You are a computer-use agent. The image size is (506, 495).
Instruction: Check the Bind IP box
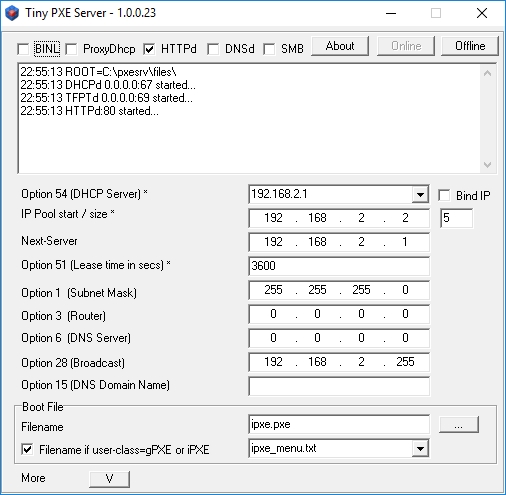(444, 196)
